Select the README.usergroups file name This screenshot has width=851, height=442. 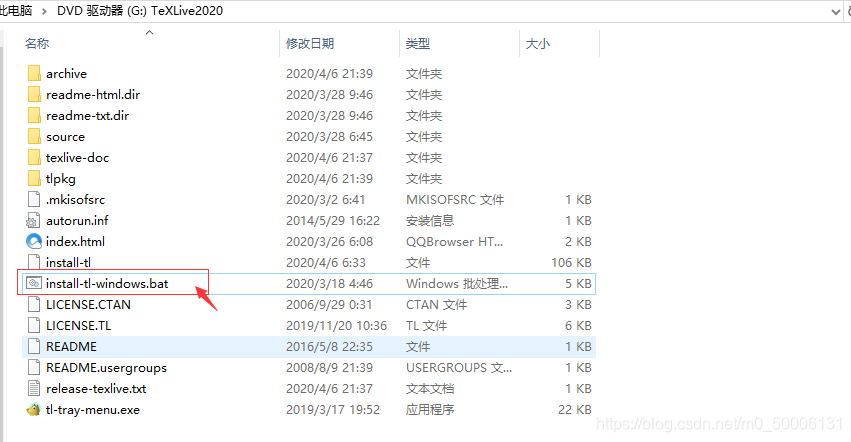coord(106,368)
